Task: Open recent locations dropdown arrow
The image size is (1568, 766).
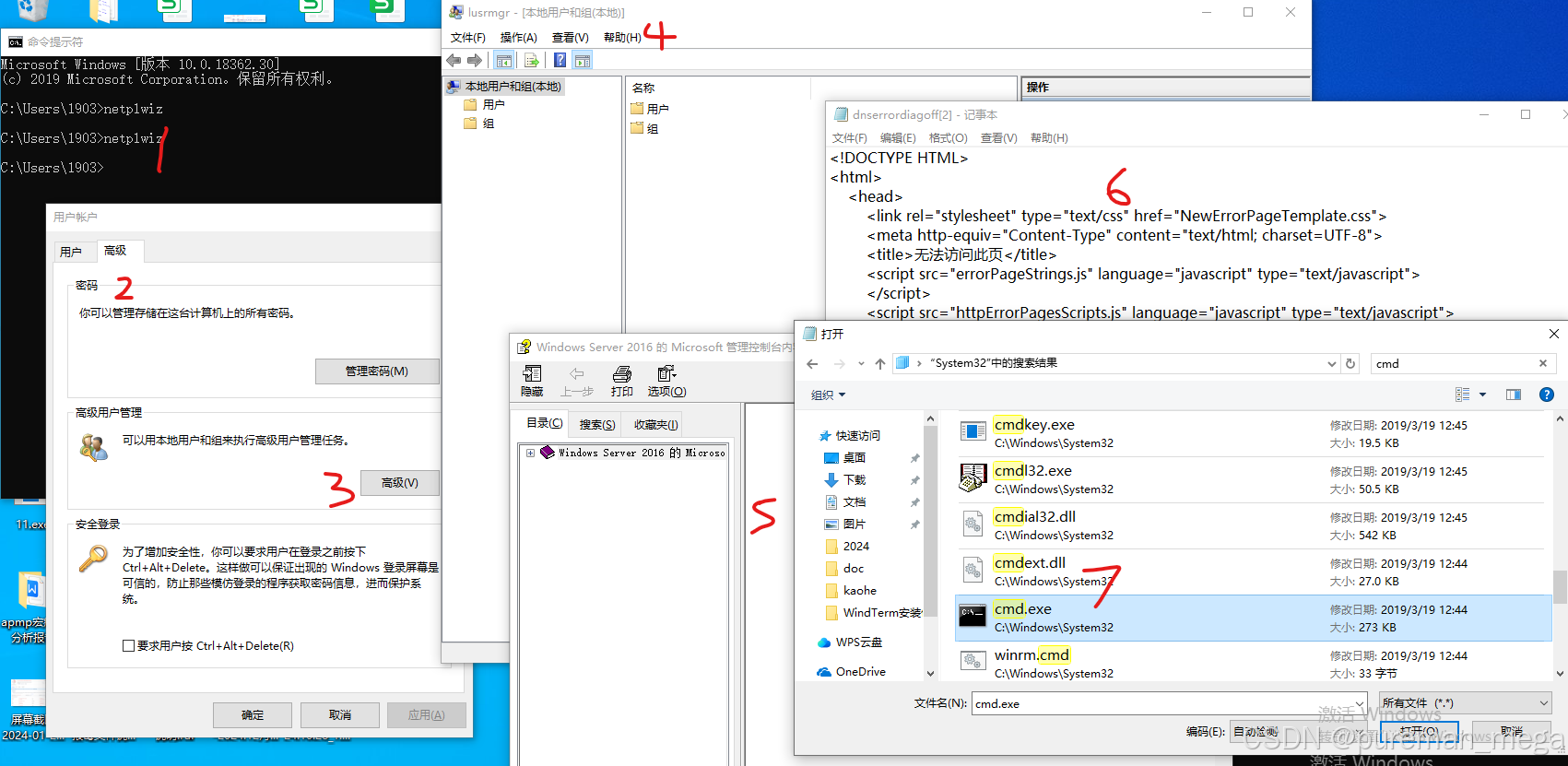Action: pyautogui.click(x=861, y=364)
